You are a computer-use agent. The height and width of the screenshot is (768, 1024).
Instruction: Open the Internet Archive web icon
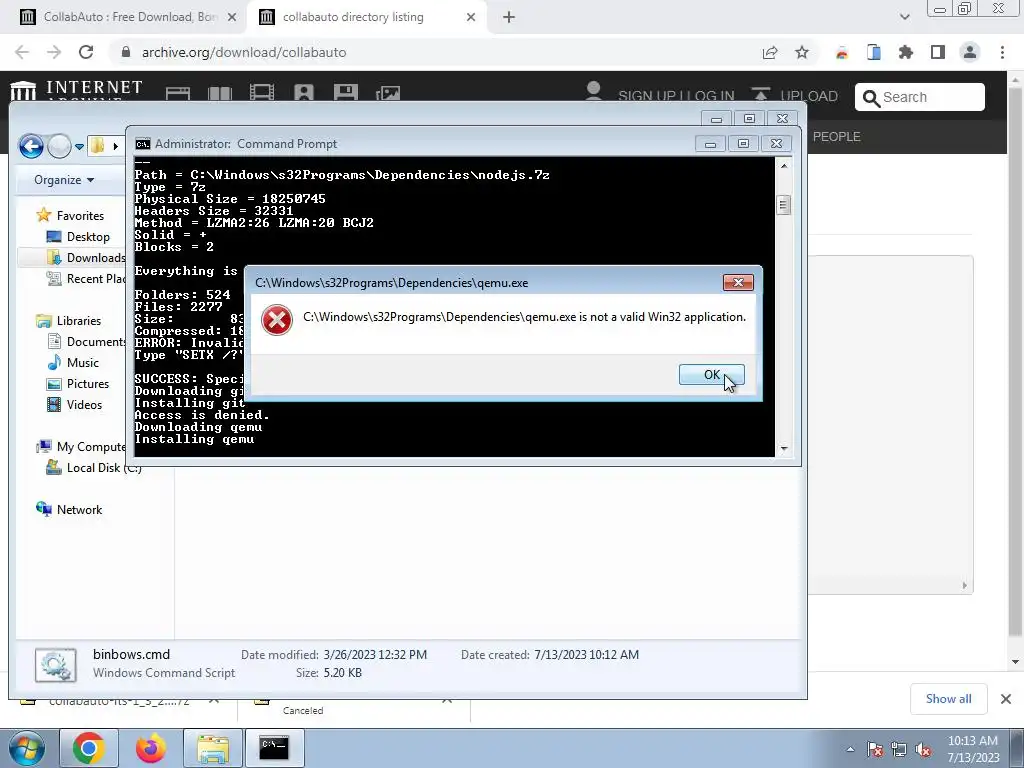pyautogui.click(x=178, y=93)
